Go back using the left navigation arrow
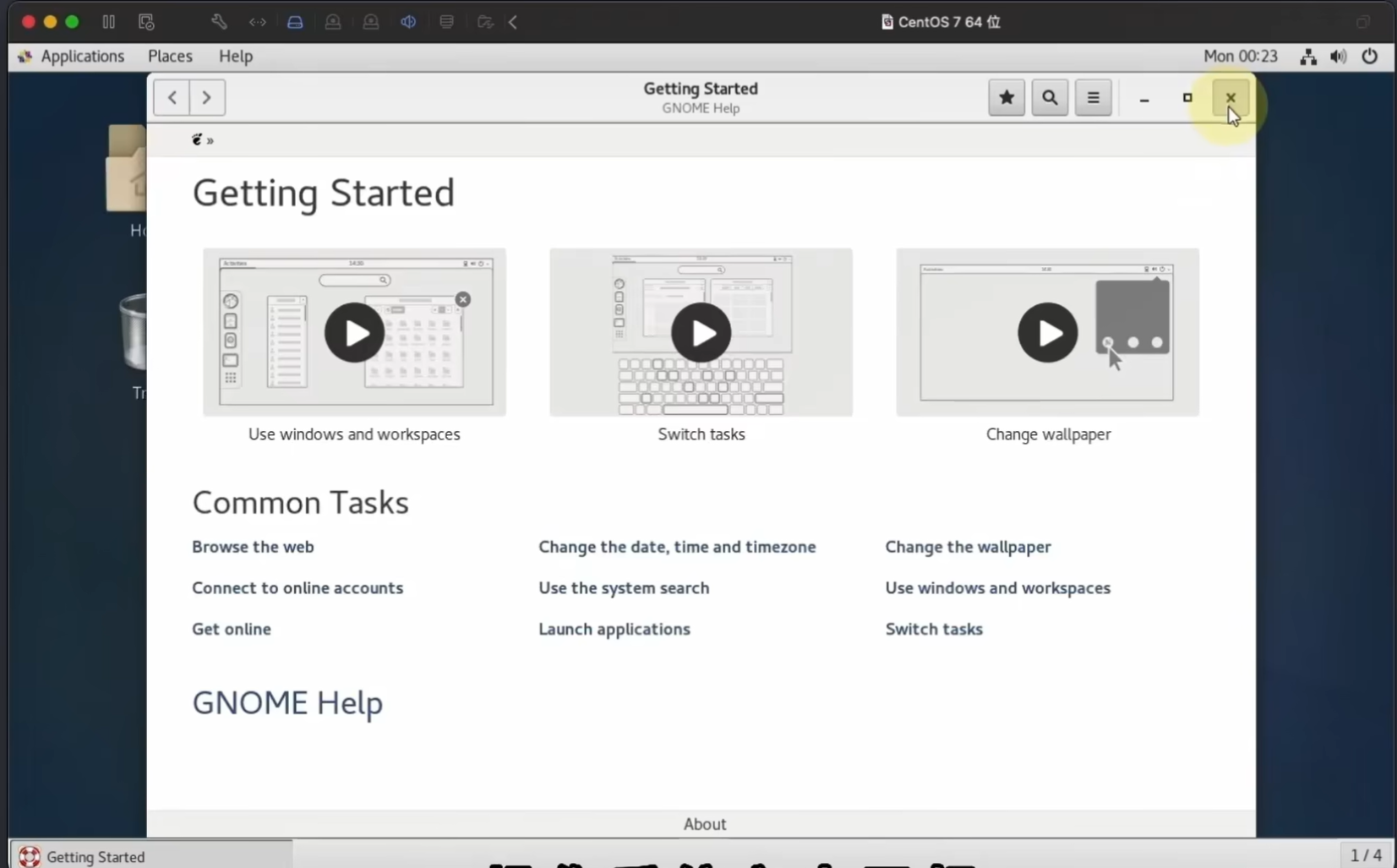 (171, 97)
